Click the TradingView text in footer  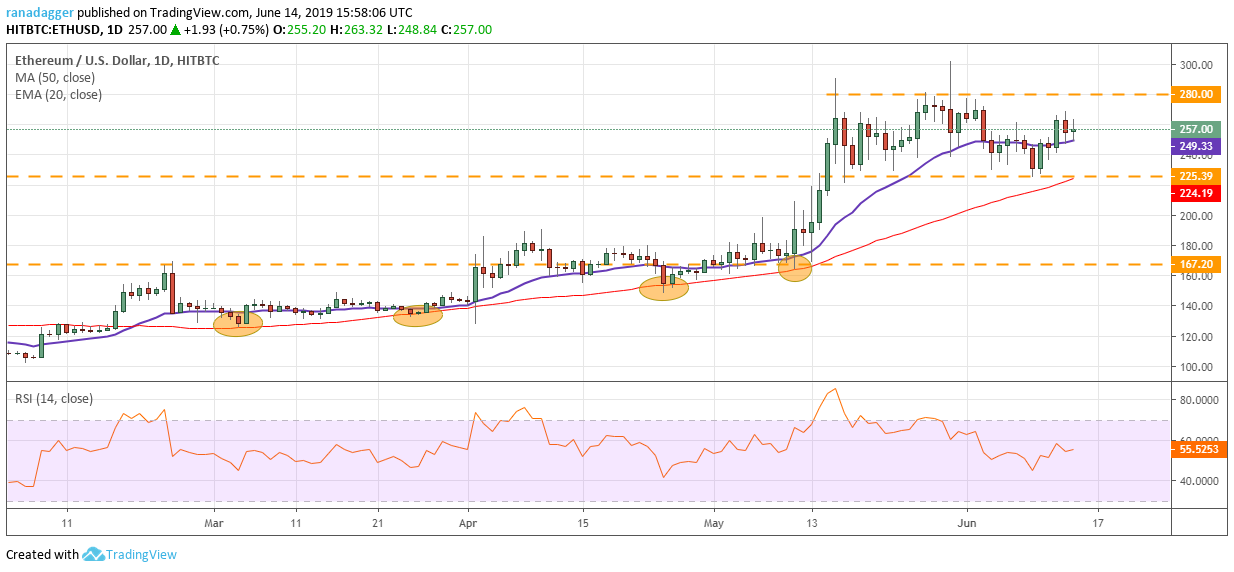click(143, 555)
